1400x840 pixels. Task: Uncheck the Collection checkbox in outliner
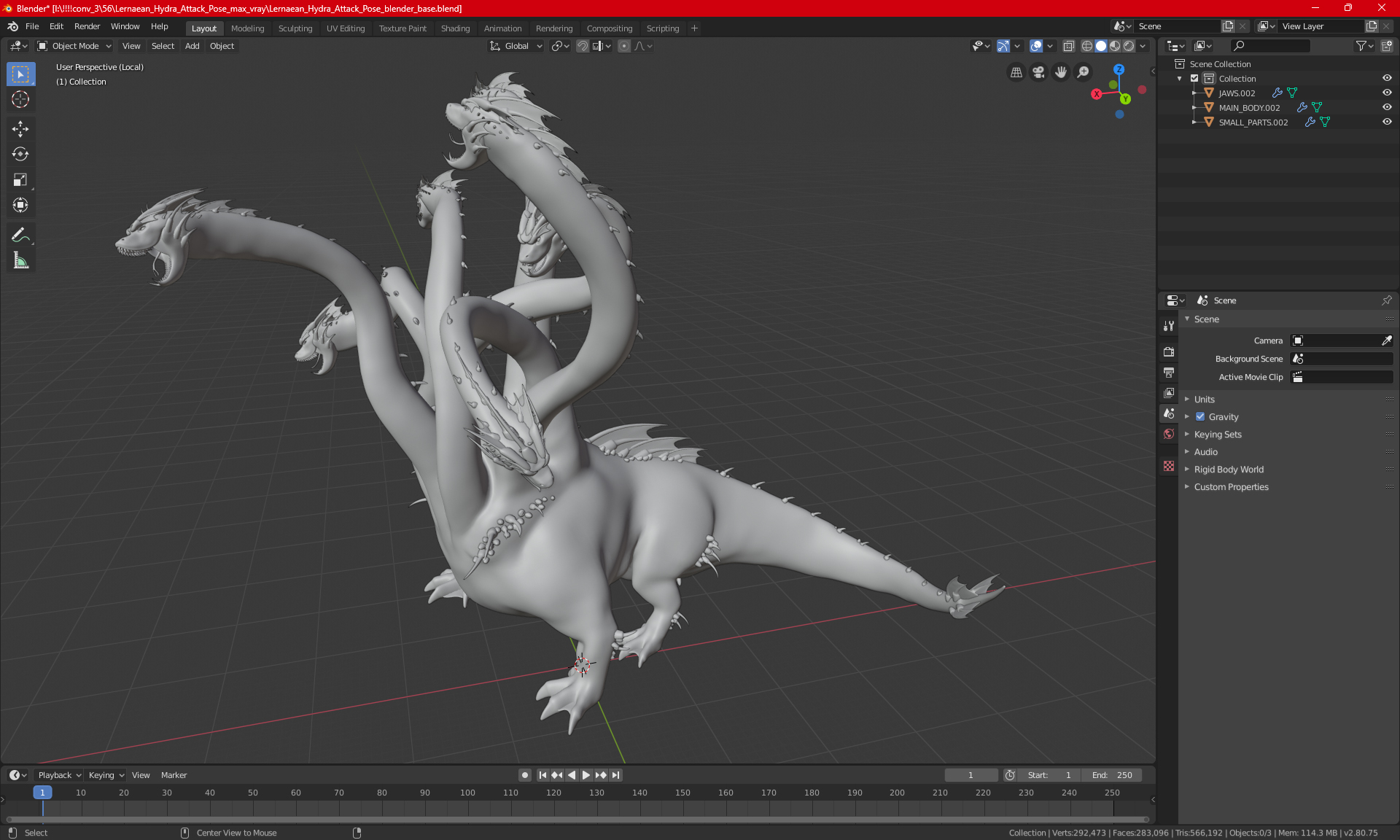pyautogui.click(x=1194, y=78)
